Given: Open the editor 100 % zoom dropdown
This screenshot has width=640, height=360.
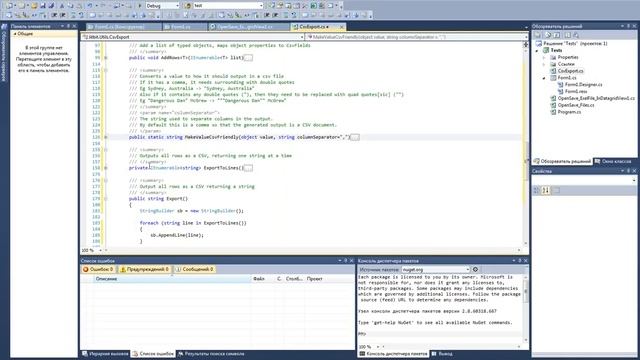Looking at the screenshot, I should pos(100,250).
